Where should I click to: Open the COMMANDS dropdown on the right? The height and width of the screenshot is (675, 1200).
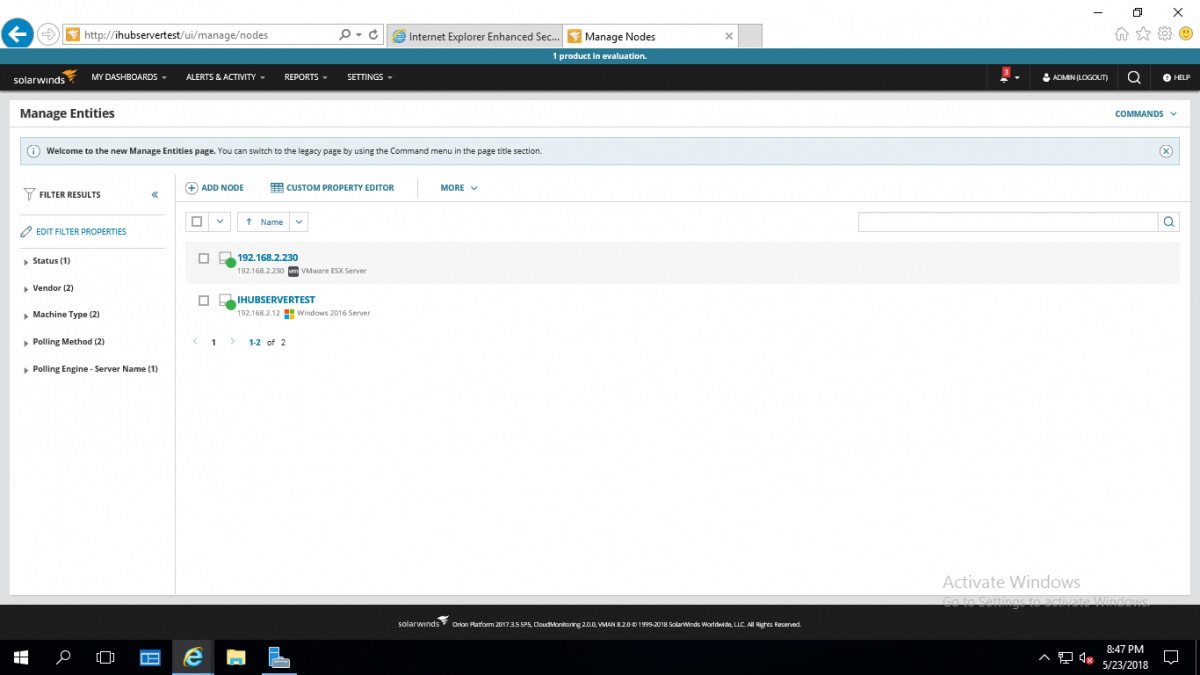(1141, 113)
